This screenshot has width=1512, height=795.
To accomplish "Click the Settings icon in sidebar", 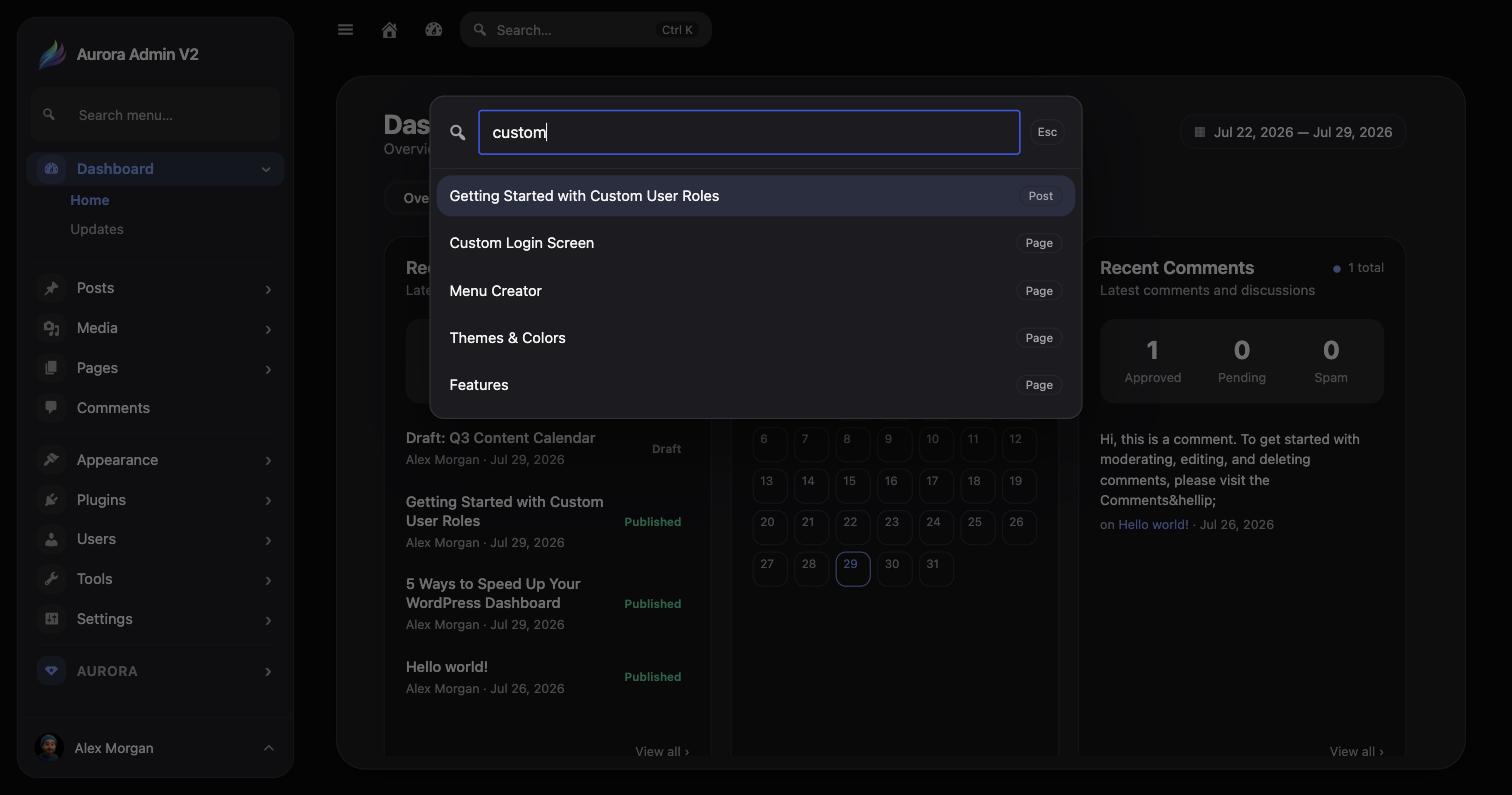I will coord(52,619).
